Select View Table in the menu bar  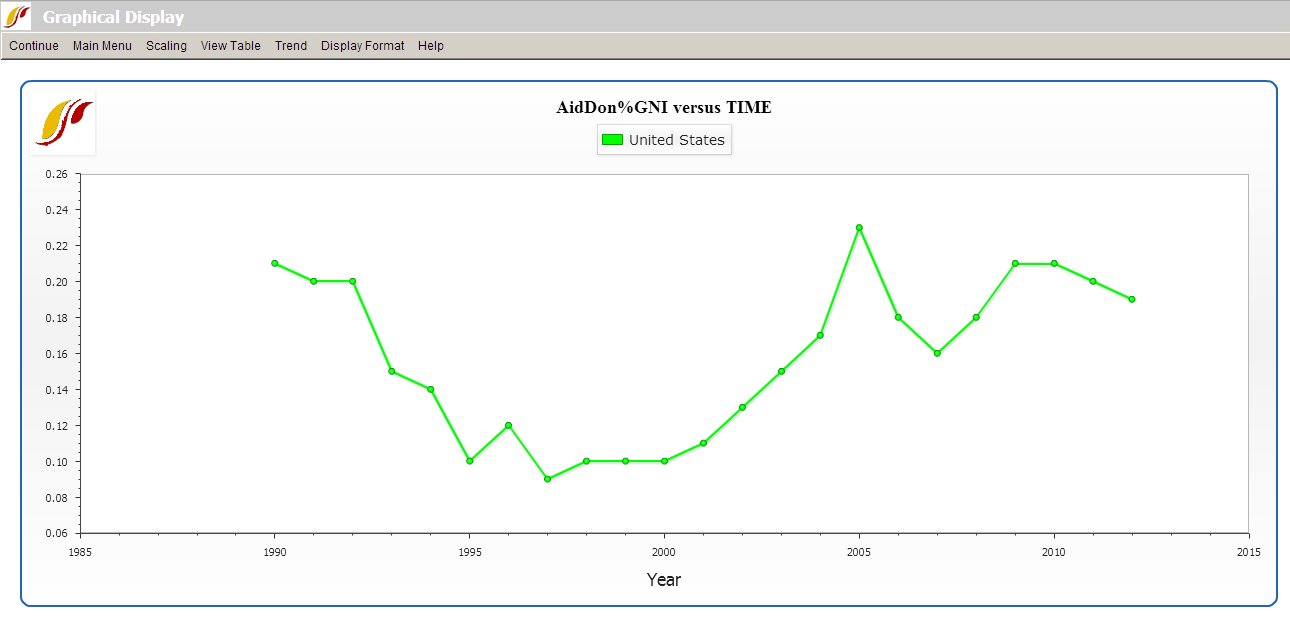tap(230, 46)
